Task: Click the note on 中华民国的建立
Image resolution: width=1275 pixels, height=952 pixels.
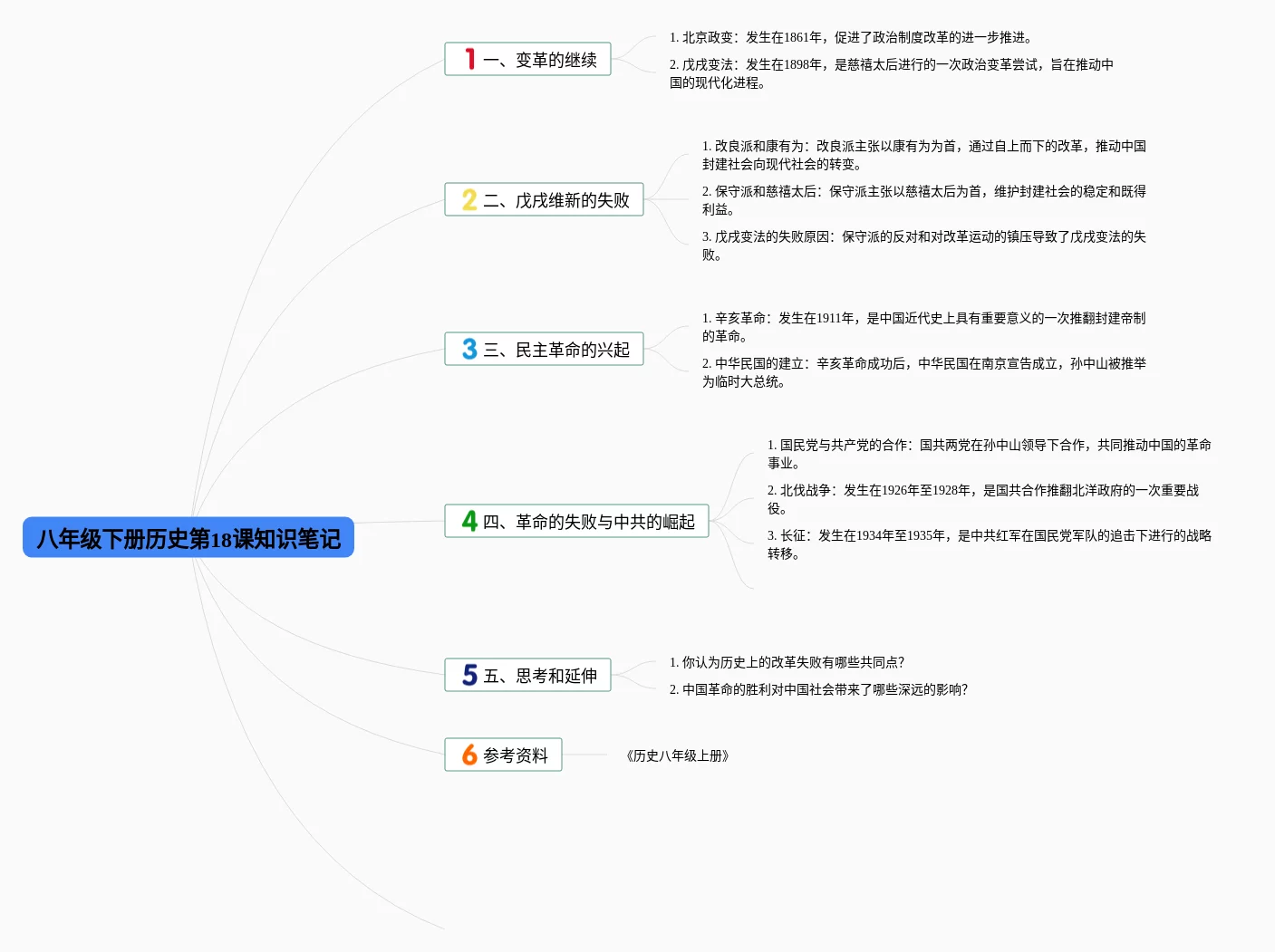Action: (x=924, y=372)
